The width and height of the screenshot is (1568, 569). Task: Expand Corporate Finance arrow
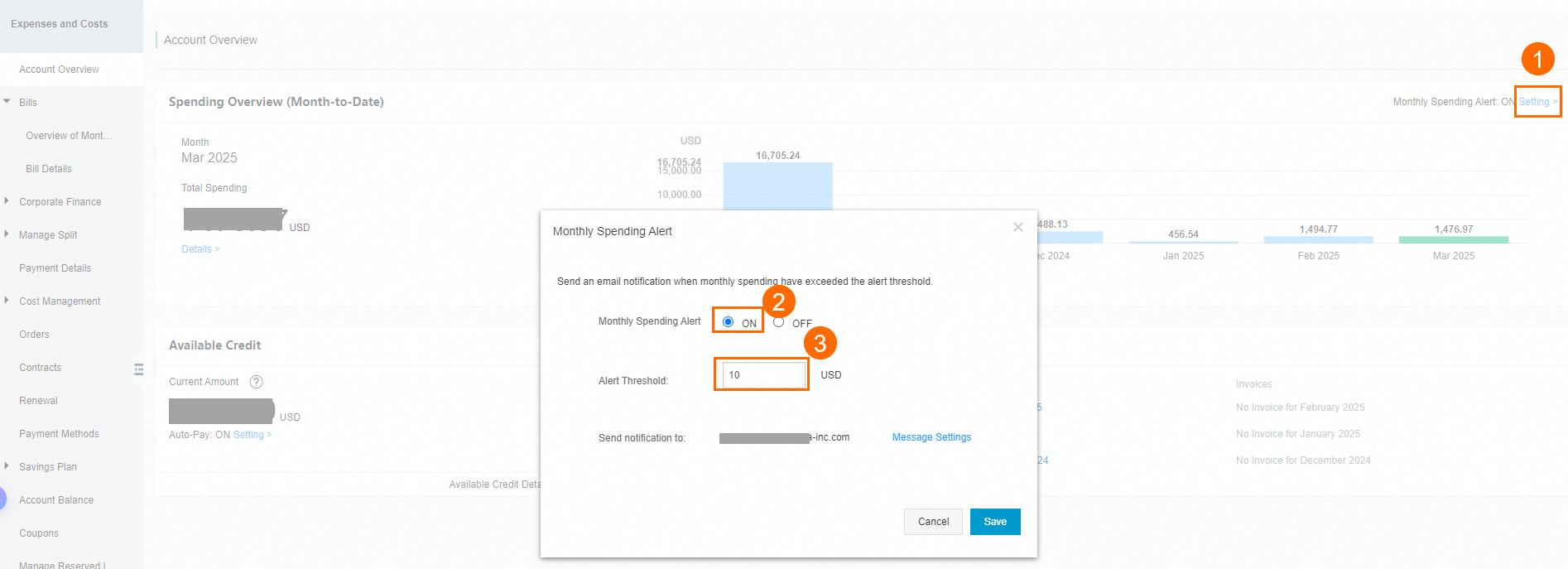[7, 201]
